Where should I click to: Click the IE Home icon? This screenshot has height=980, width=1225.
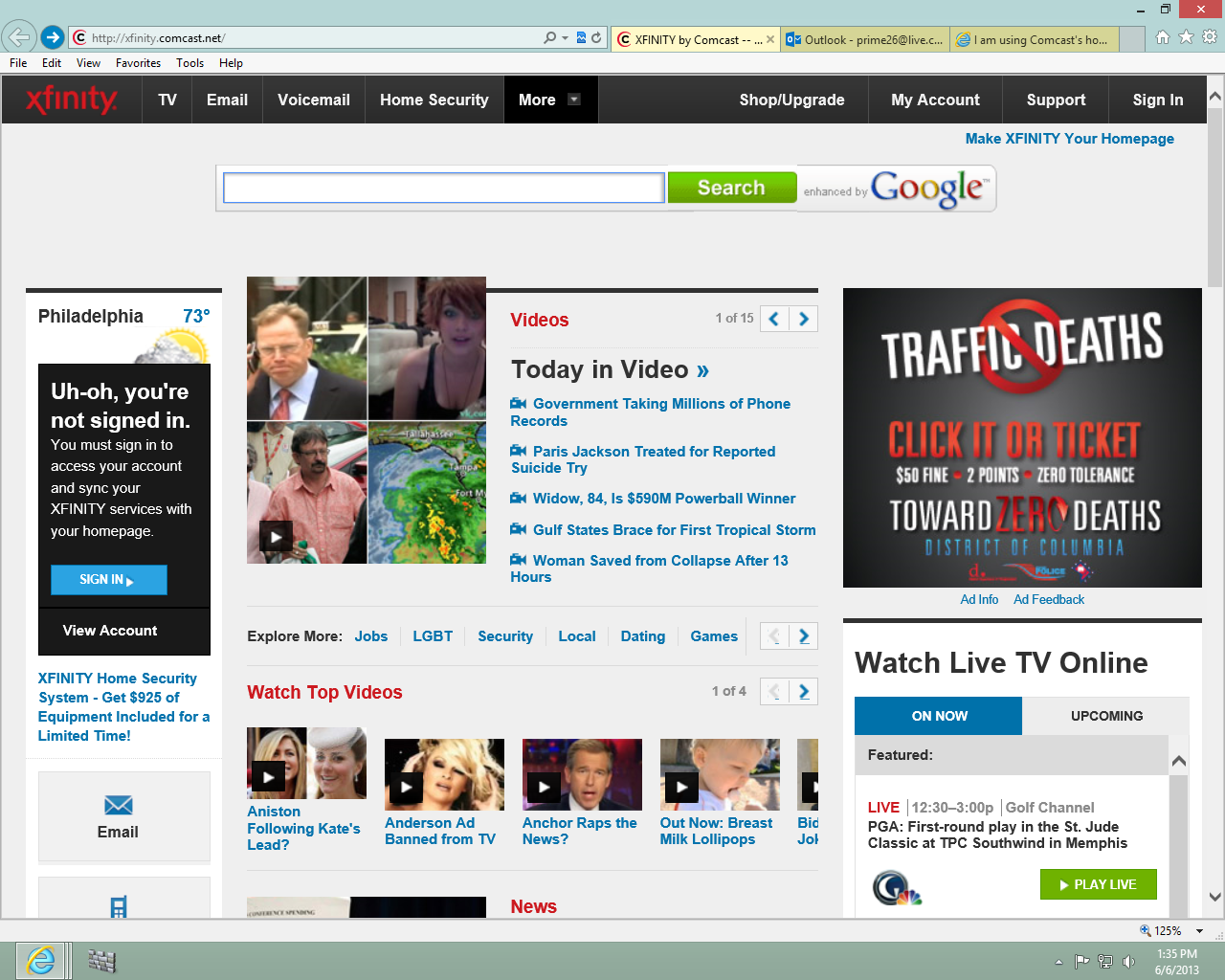1162,37
